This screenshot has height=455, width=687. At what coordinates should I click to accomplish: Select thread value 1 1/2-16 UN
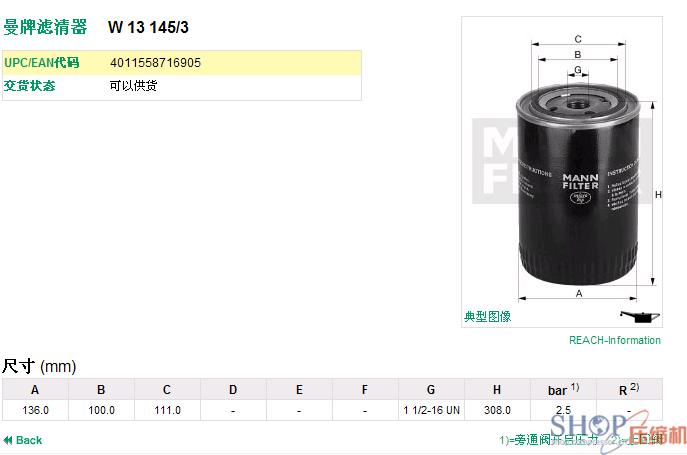click(x=432, y=410)
